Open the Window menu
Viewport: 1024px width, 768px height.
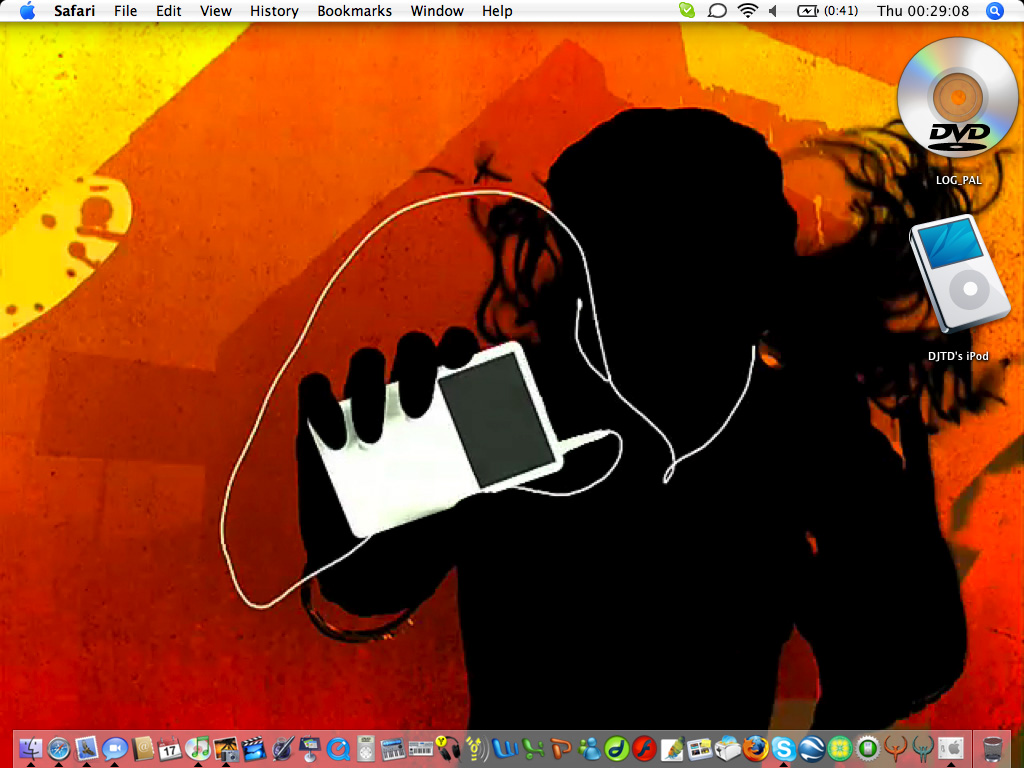[437, 11]
